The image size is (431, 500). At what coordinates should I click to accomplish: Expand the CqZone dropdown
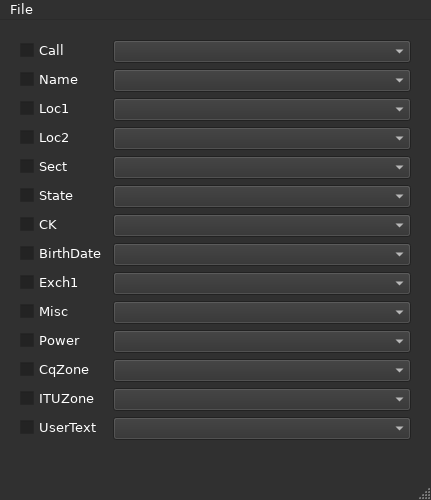[x=262, y=370]
